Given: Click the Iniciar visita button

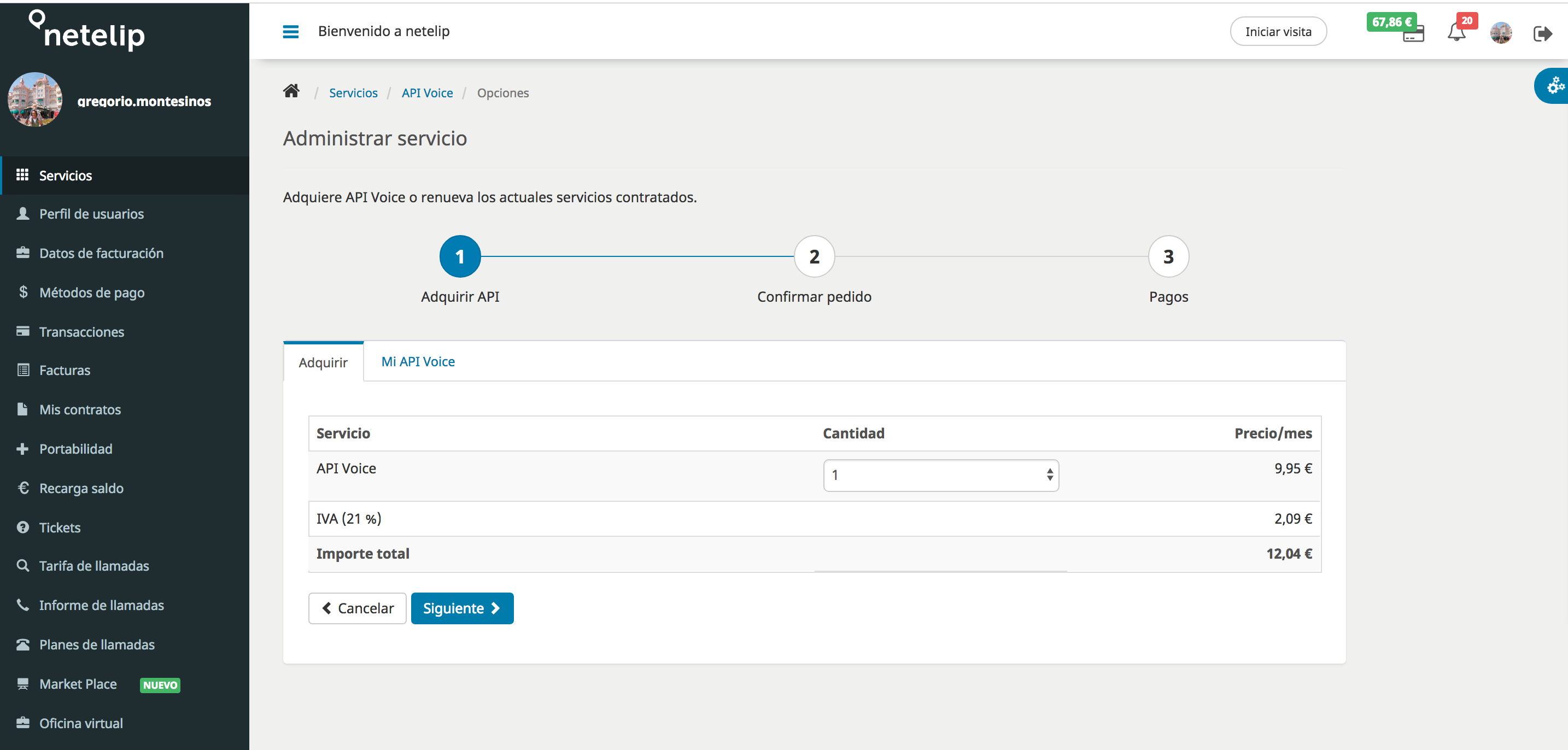Looking at the screenshot, I should [1278, 32].
